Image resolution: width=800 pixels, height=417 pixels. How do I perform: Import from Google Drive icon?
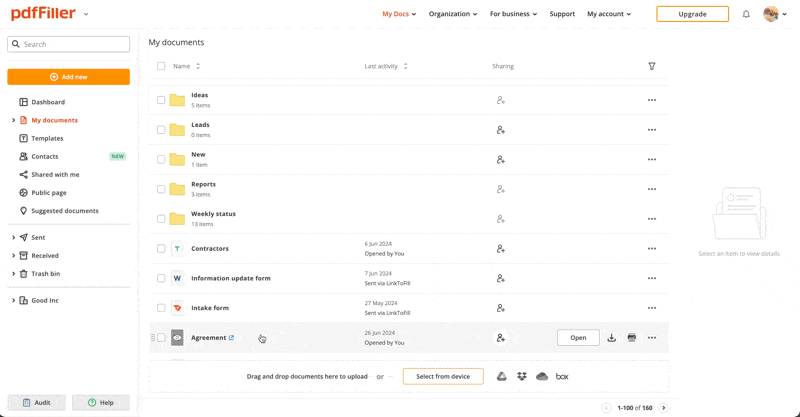point(502,377)
